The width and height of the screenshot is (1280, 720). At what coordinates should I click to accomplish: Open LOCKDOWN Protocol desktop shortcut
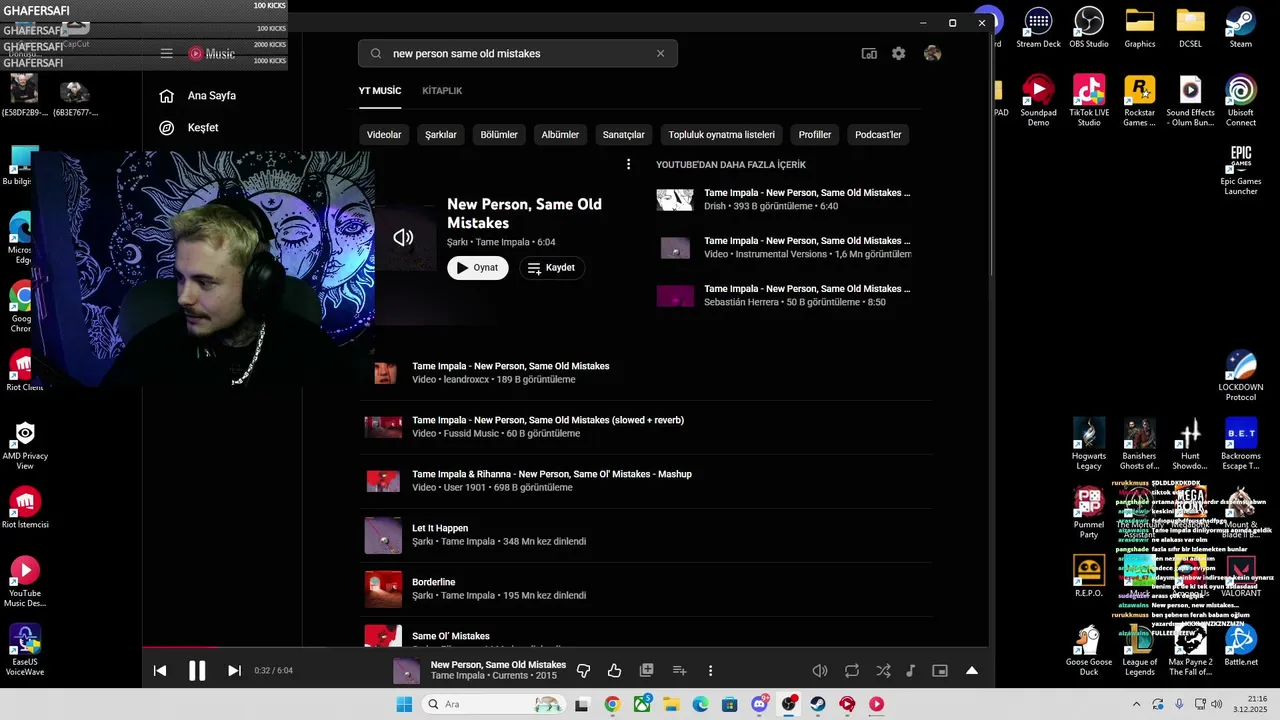click(x=1241, y=376)
